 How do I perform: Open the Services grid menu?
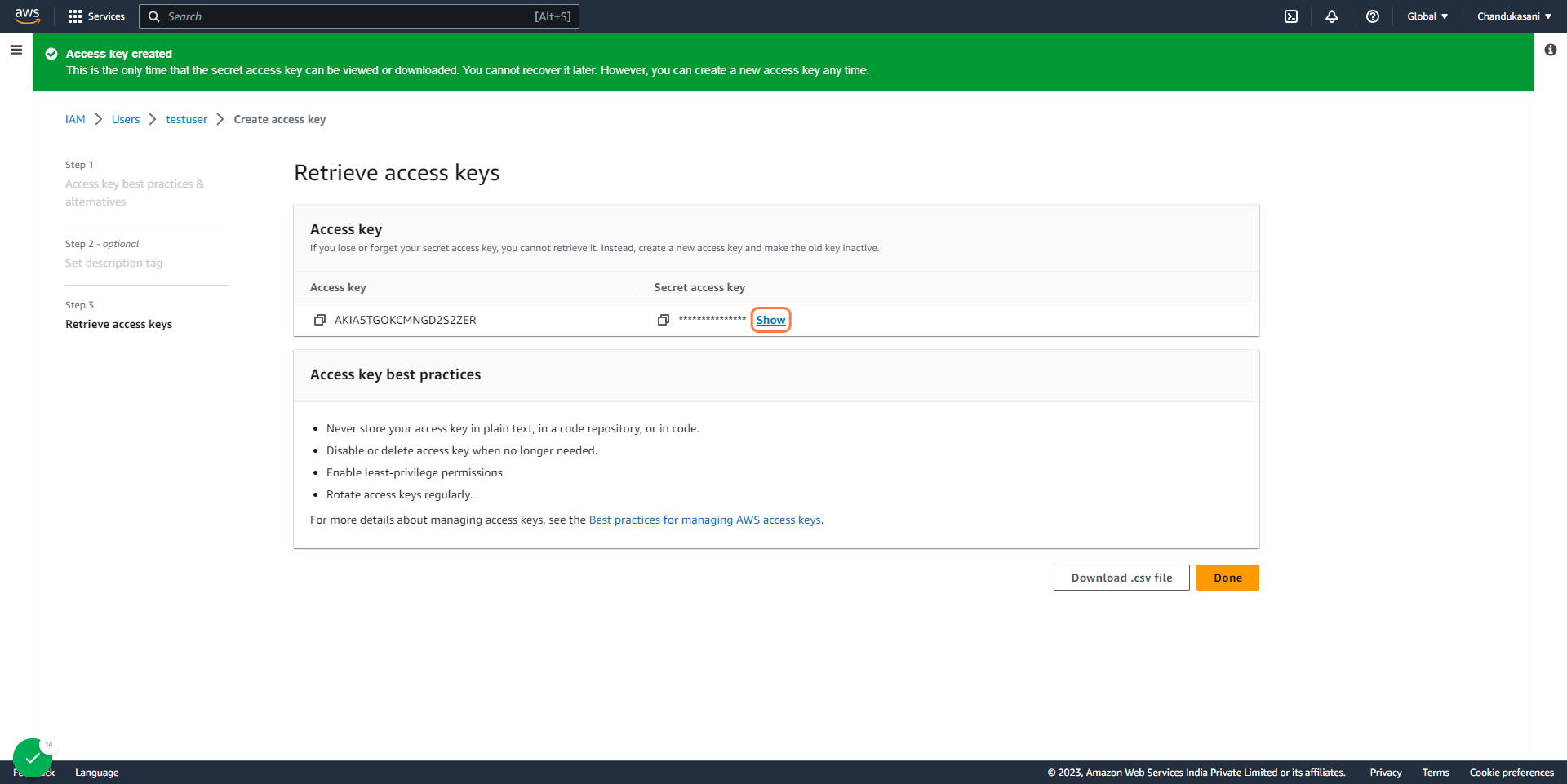(x=96, y=16)
